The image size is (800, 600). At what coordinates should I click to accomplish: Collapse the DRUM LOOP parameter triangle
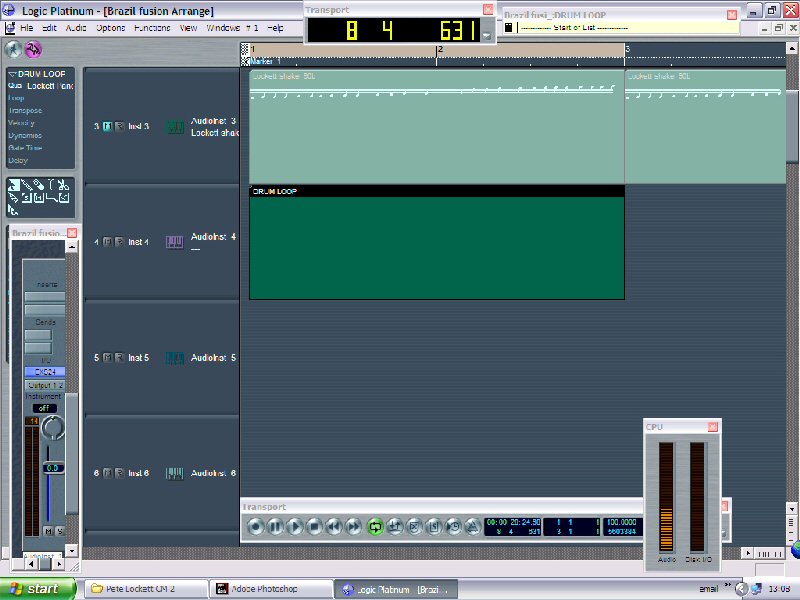pos(11,74)
